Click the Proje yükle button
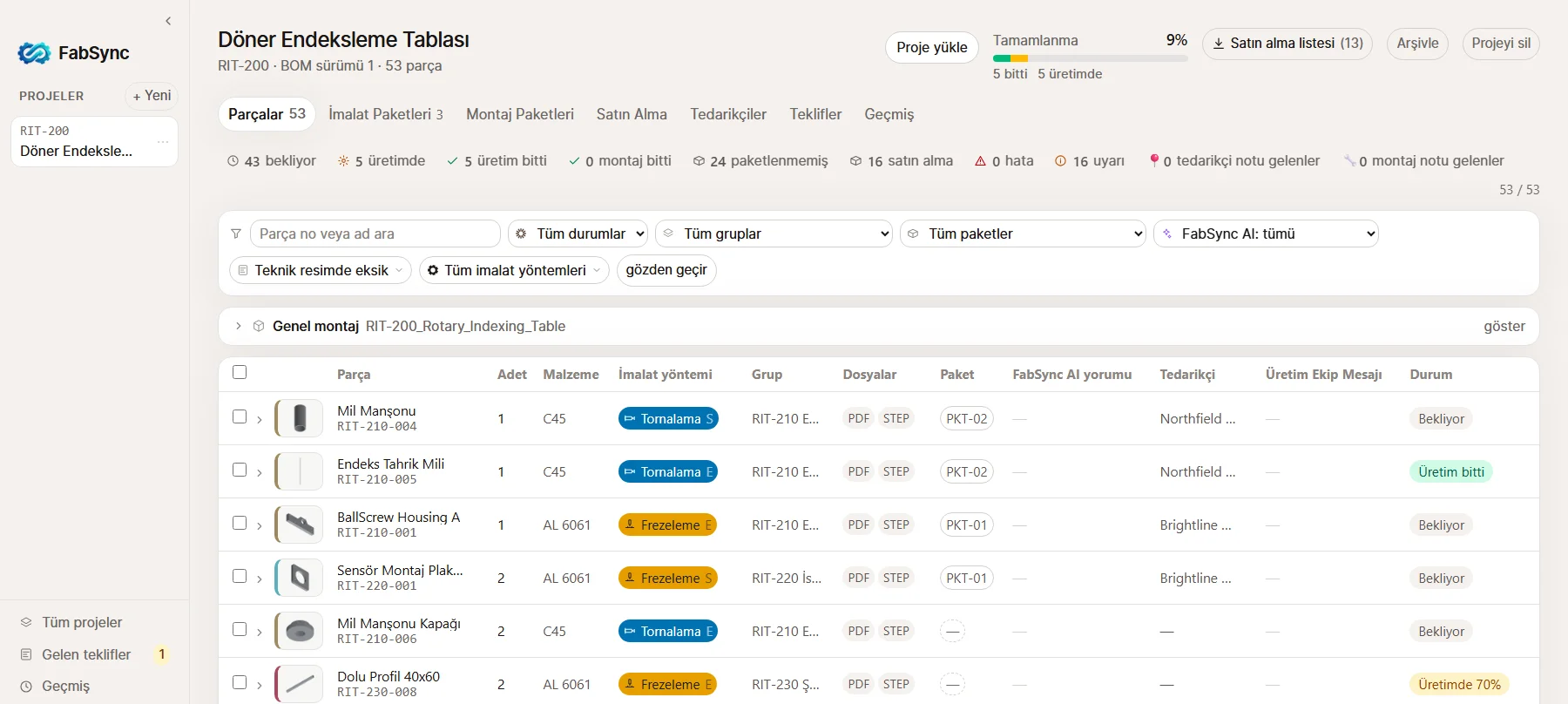This screenshot has height=704, width=1568. point(932,47)
